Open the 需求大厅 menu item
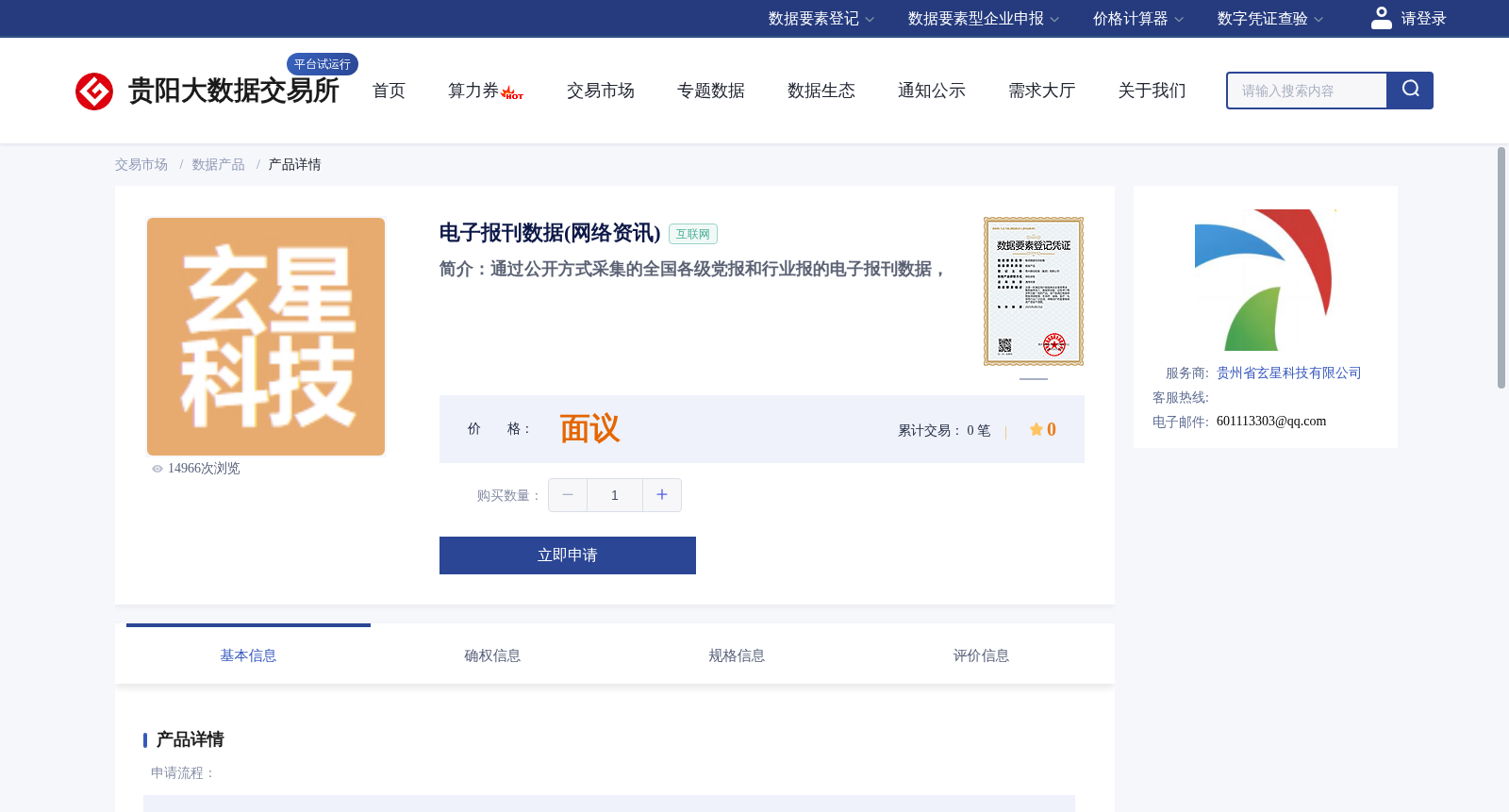The image size is (1509, 812). click(1042, 91)
